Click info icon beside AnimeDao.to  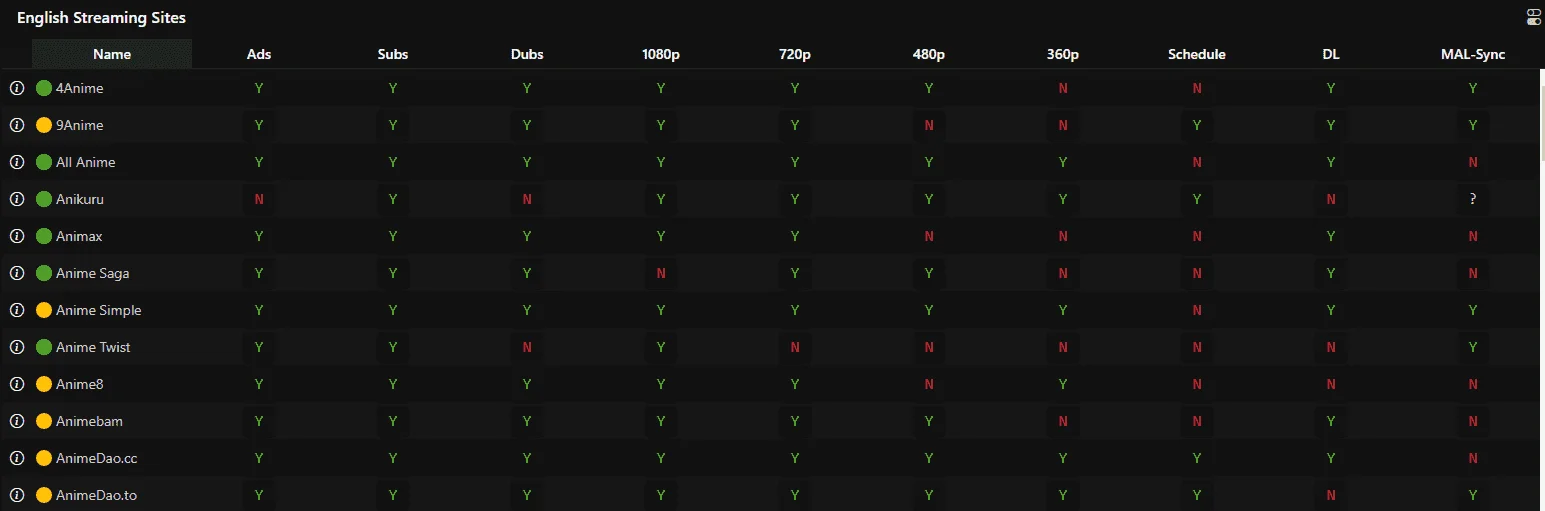16,495
